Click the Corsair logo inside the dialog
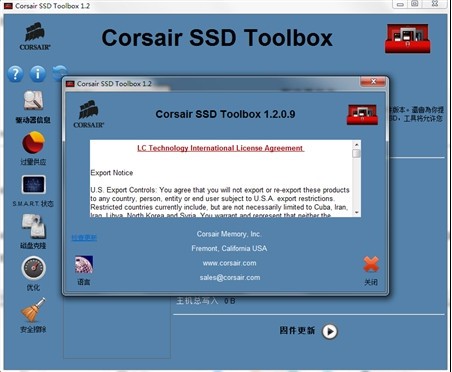 pos(89,114)
